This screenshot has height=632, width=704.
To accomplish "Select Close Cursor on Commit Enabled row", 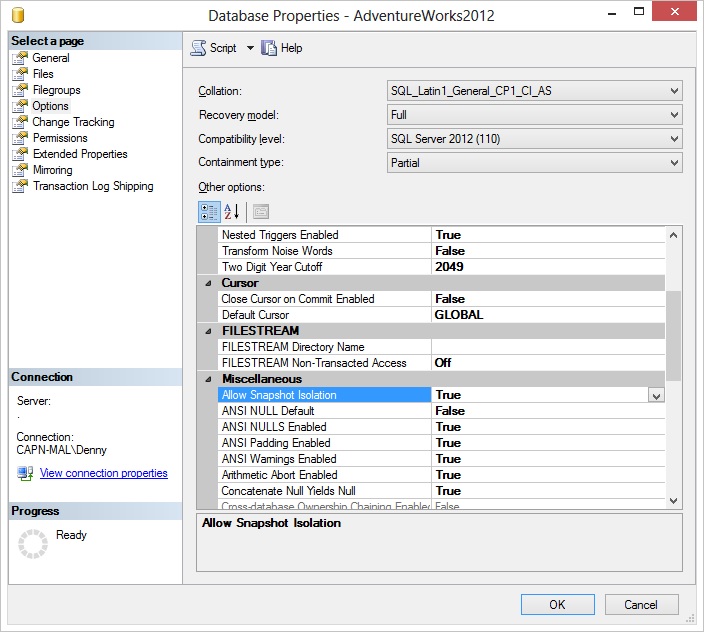I will click(441, 299).
